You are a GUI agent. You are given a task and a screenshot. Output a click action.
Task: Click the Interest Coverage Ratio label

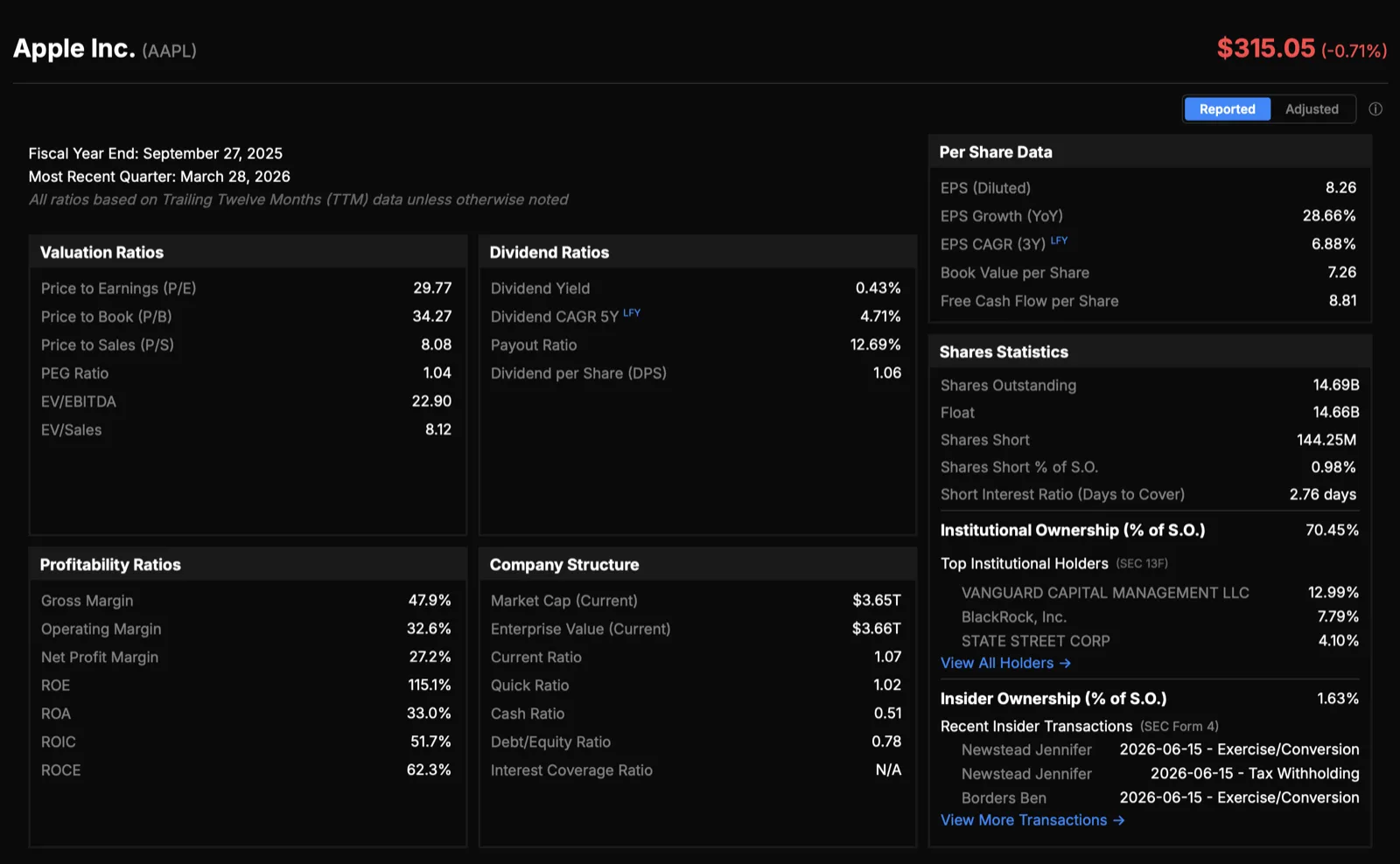tap(571, 770)
